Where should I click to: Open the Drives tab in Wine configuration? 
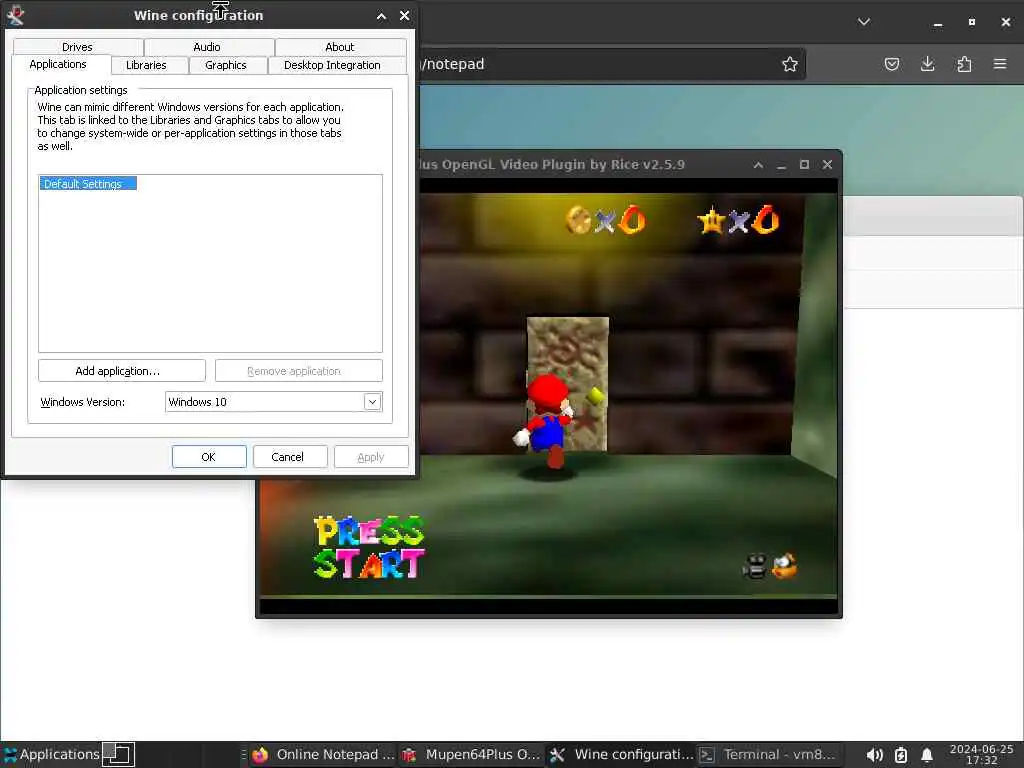pyautogui.click(x=78, y=47)
